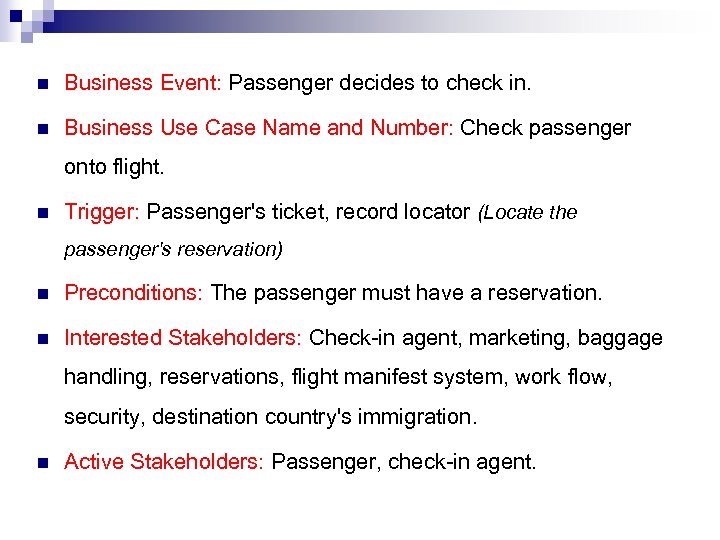The width and height of the screenshot is (720, 540).
Task: Click the bullet beside Active Stakeholders
Action: [40, 462]
